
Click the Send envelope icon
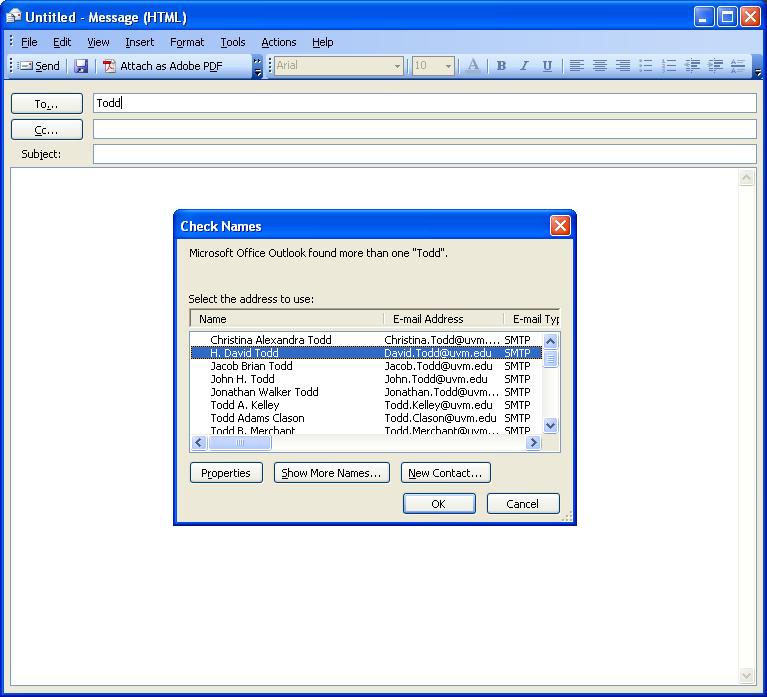click(x=25, y=66)
